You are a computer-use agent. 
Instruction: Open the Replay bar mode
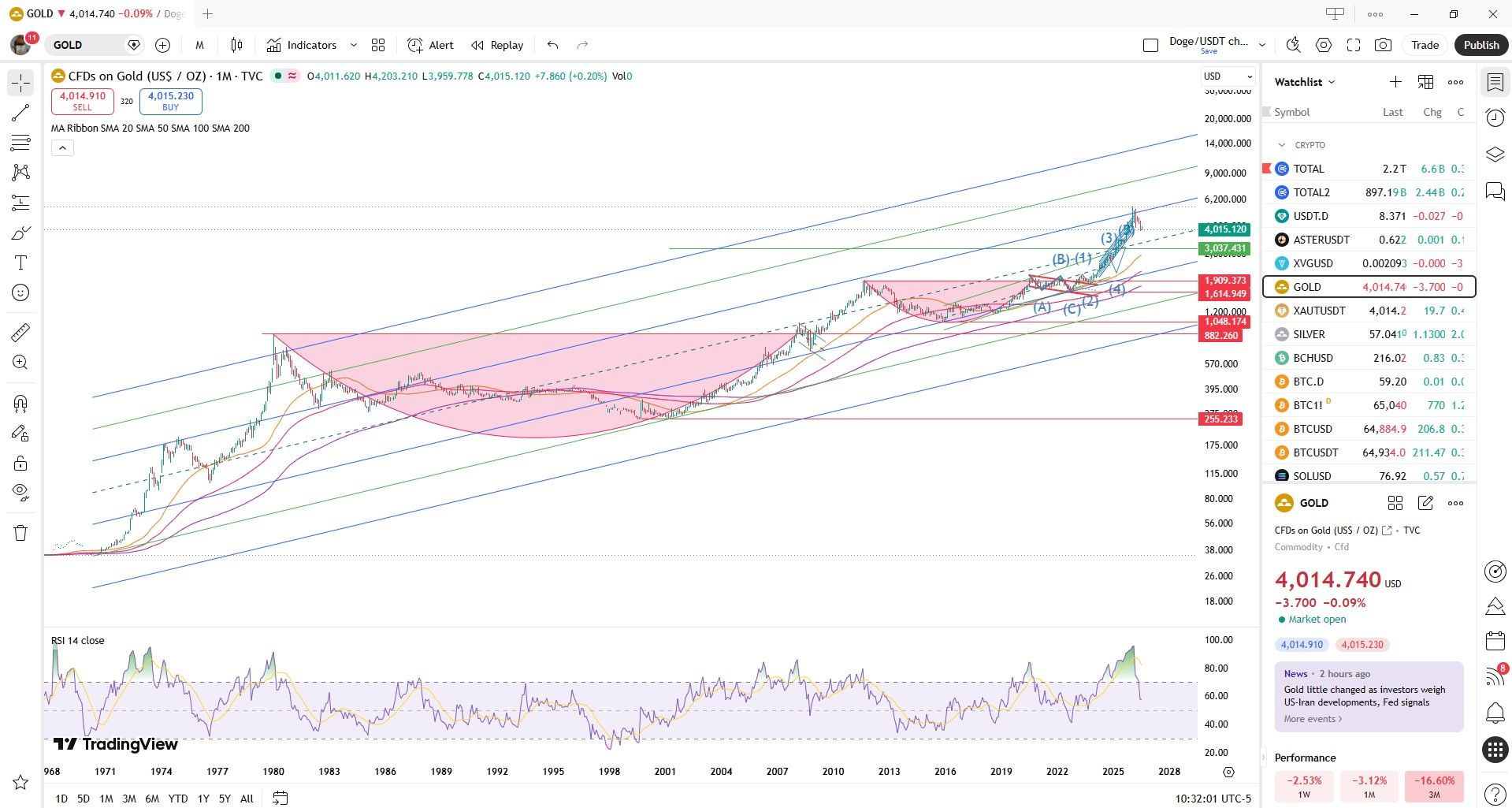(497, 45)
